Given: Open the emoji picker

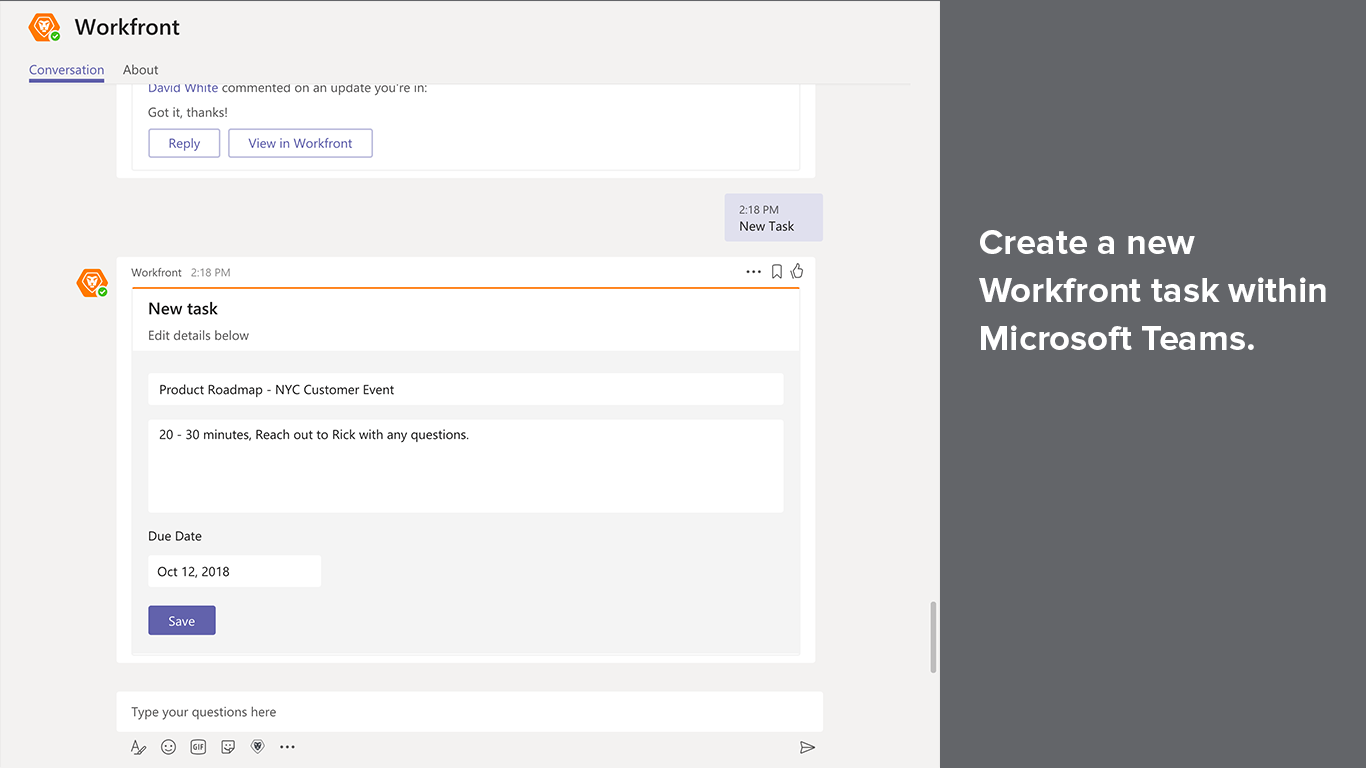Looking at the screenshot, I should point(168,747).
